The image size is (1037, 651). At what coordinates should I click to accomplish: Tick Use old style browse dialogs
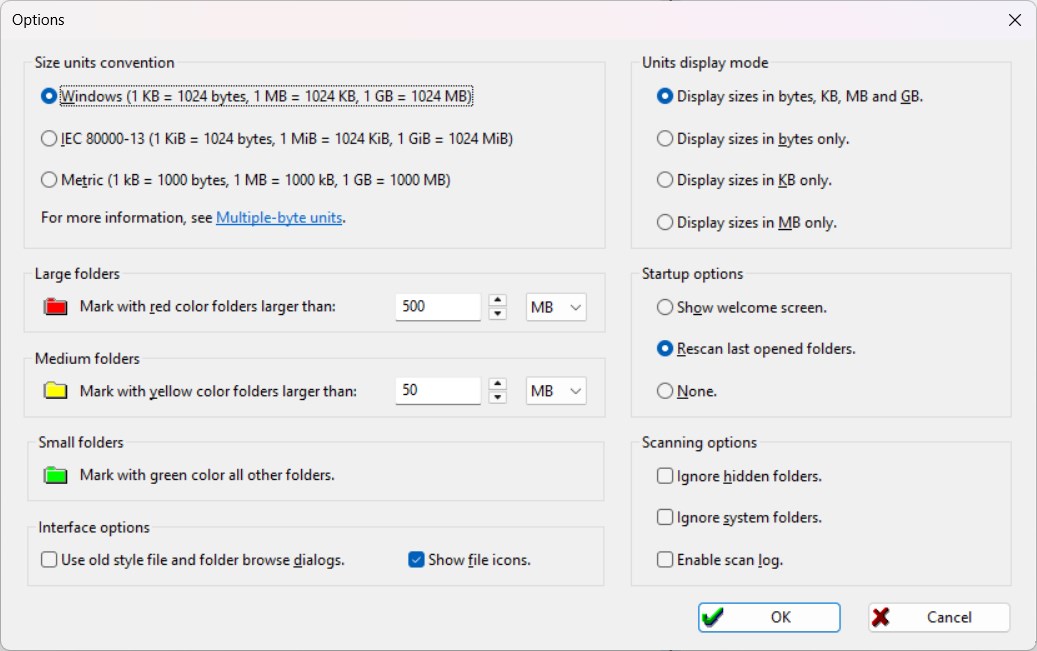point(49,560)
